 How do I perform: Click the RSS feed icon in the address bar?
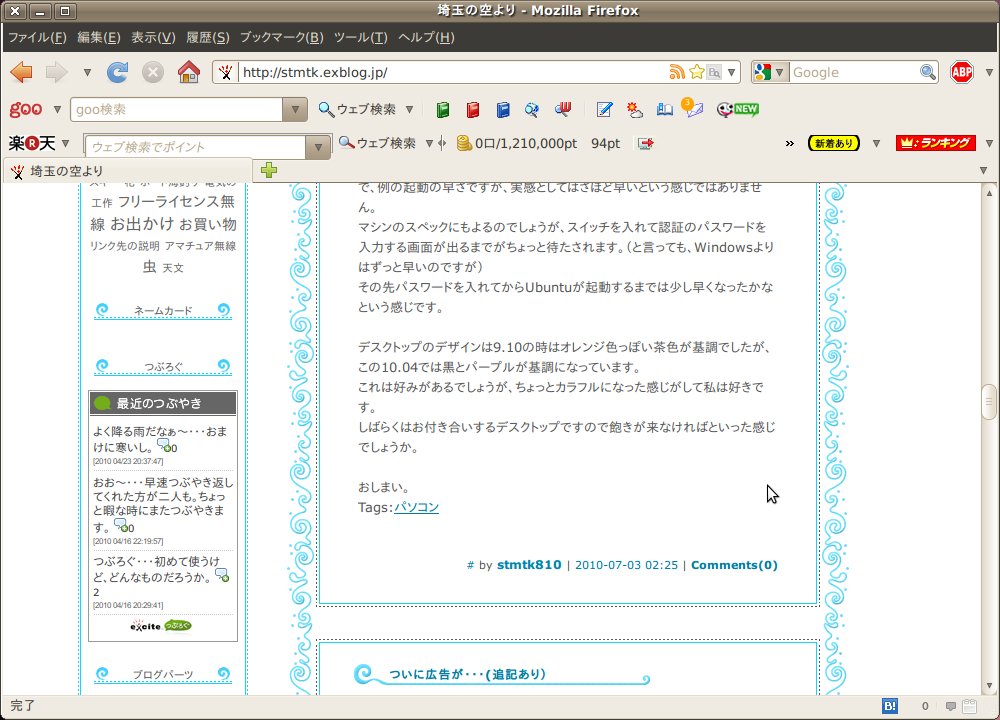677,72
